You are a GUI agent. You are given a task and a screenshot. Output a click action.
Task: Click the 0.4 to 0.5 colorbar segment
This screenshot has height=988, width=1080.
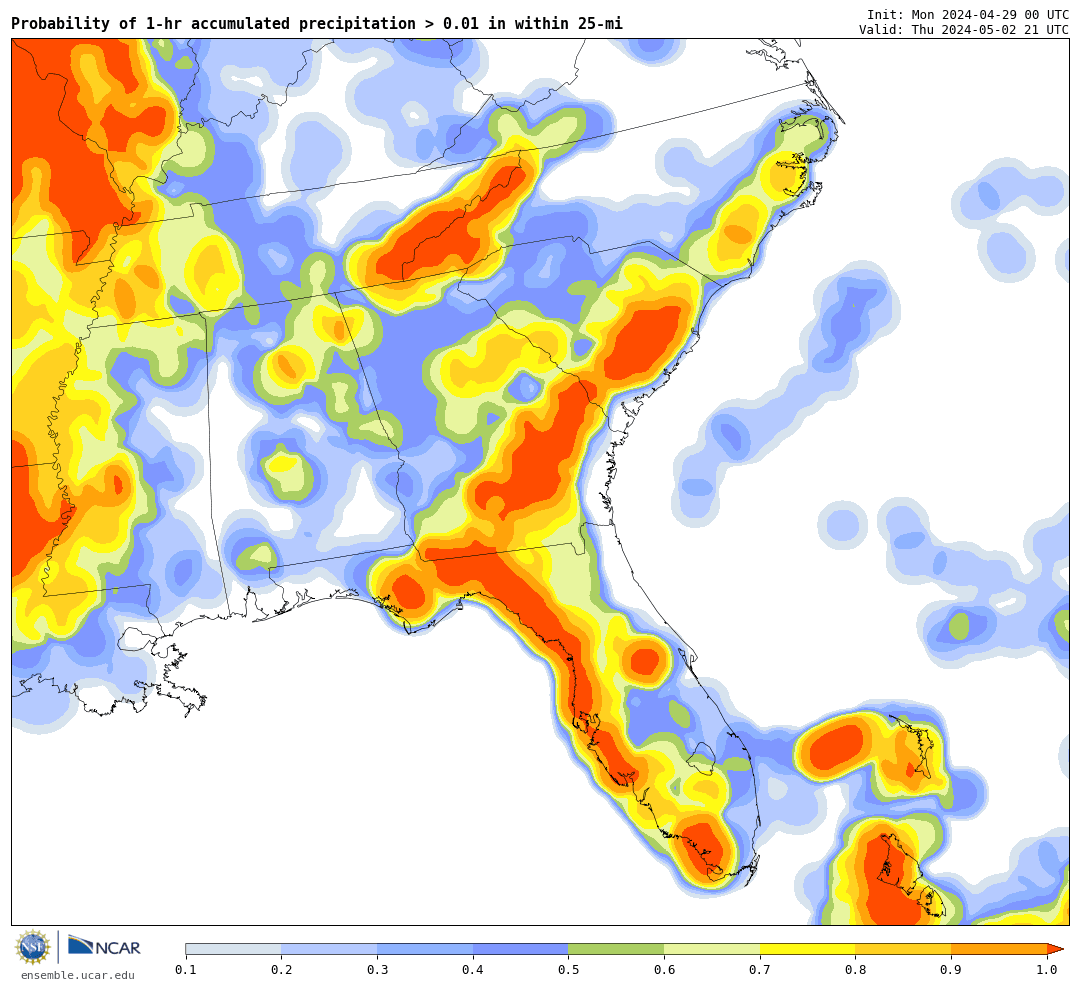521,949
